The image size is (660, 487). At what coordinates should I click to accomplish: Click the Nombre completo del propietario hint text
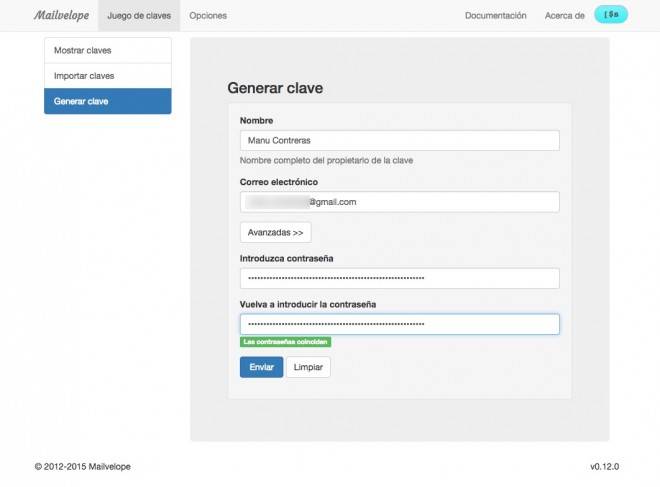click(x=326, y=160)
